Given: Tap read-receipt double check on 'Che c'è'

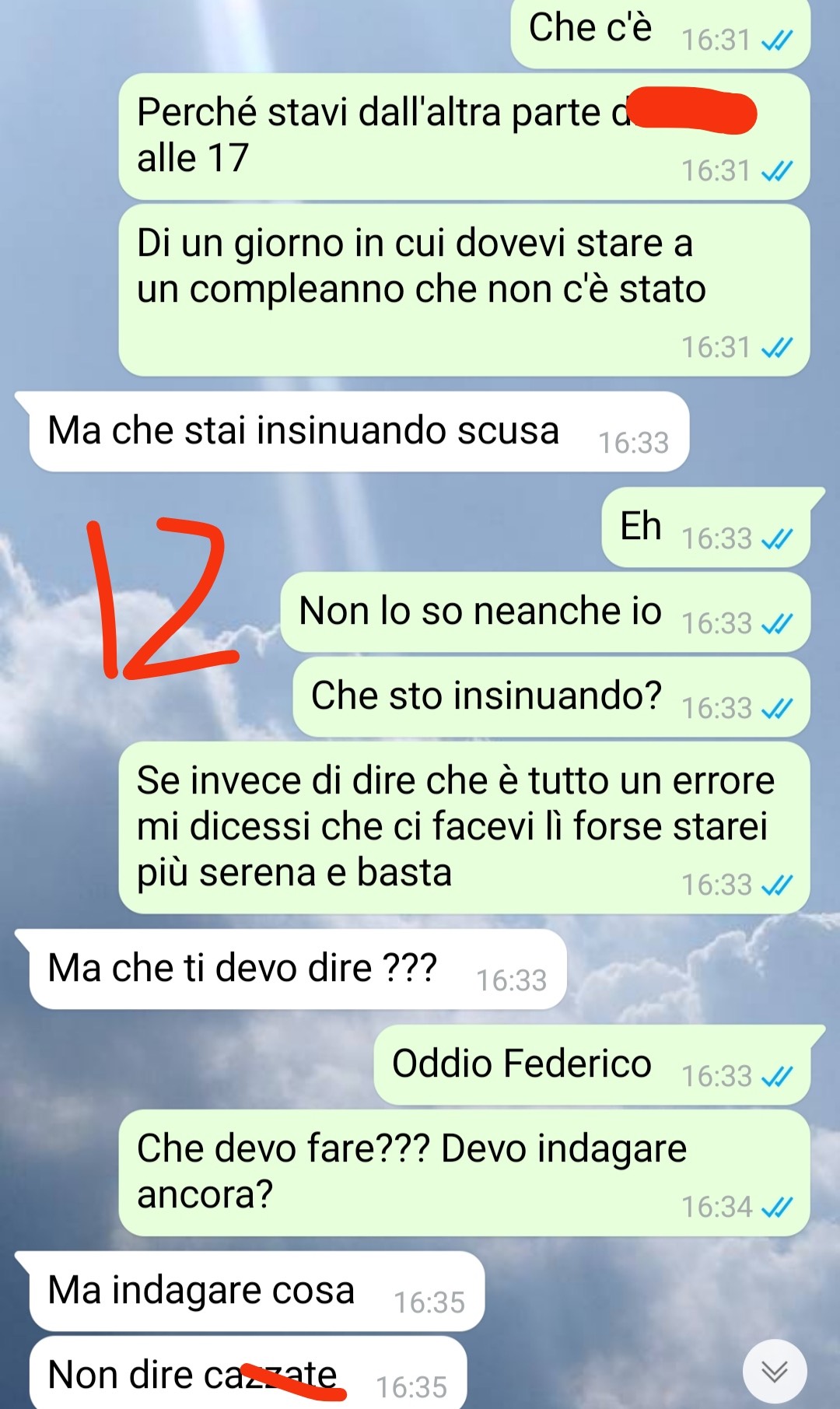Looking at the screenshot, I should (x=777, y=40).
